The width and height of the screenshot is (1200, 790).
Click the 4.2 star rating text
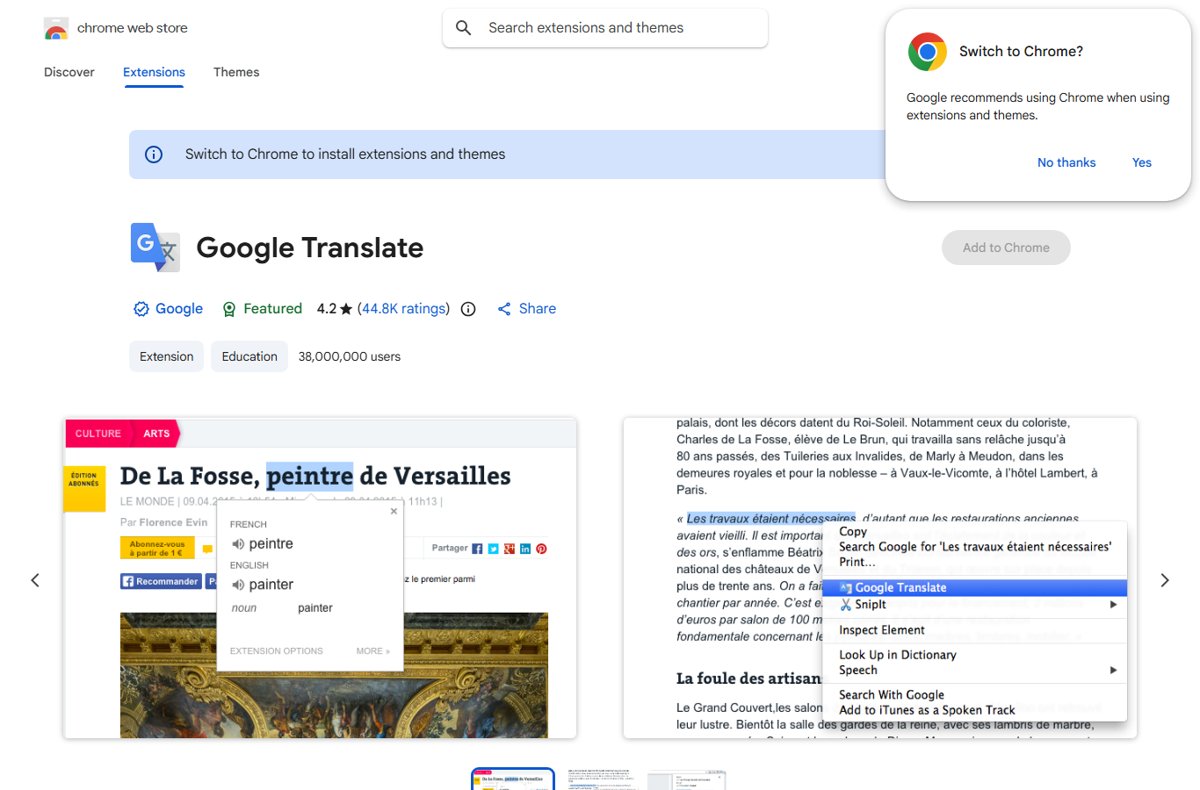coord(335,309)
